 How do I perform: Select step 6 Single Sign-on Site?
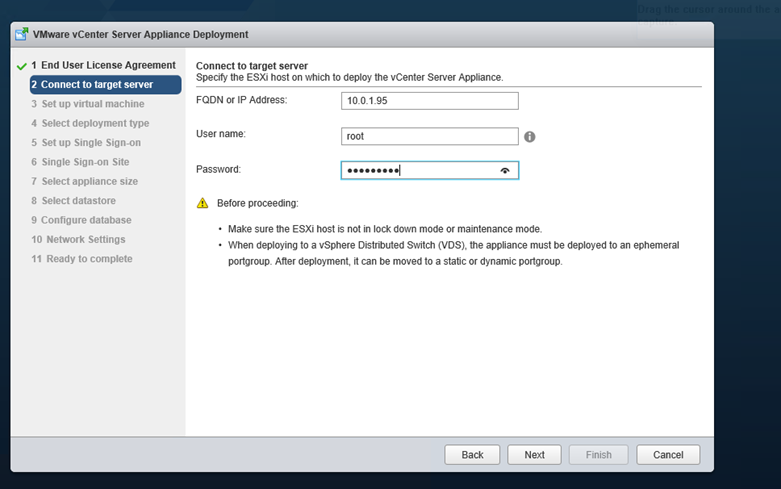80,162
